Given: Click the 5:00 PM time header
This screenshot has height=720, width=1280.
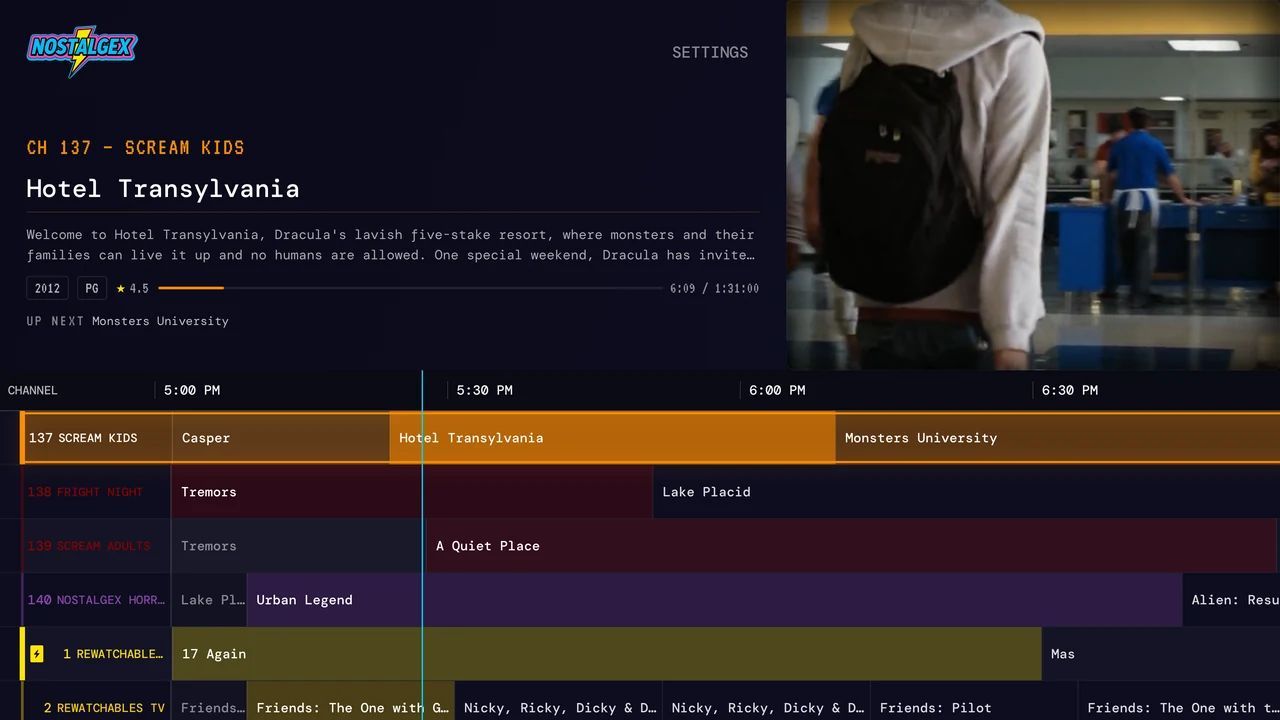Looking at the screenshot, I should [x=192, y=390].
